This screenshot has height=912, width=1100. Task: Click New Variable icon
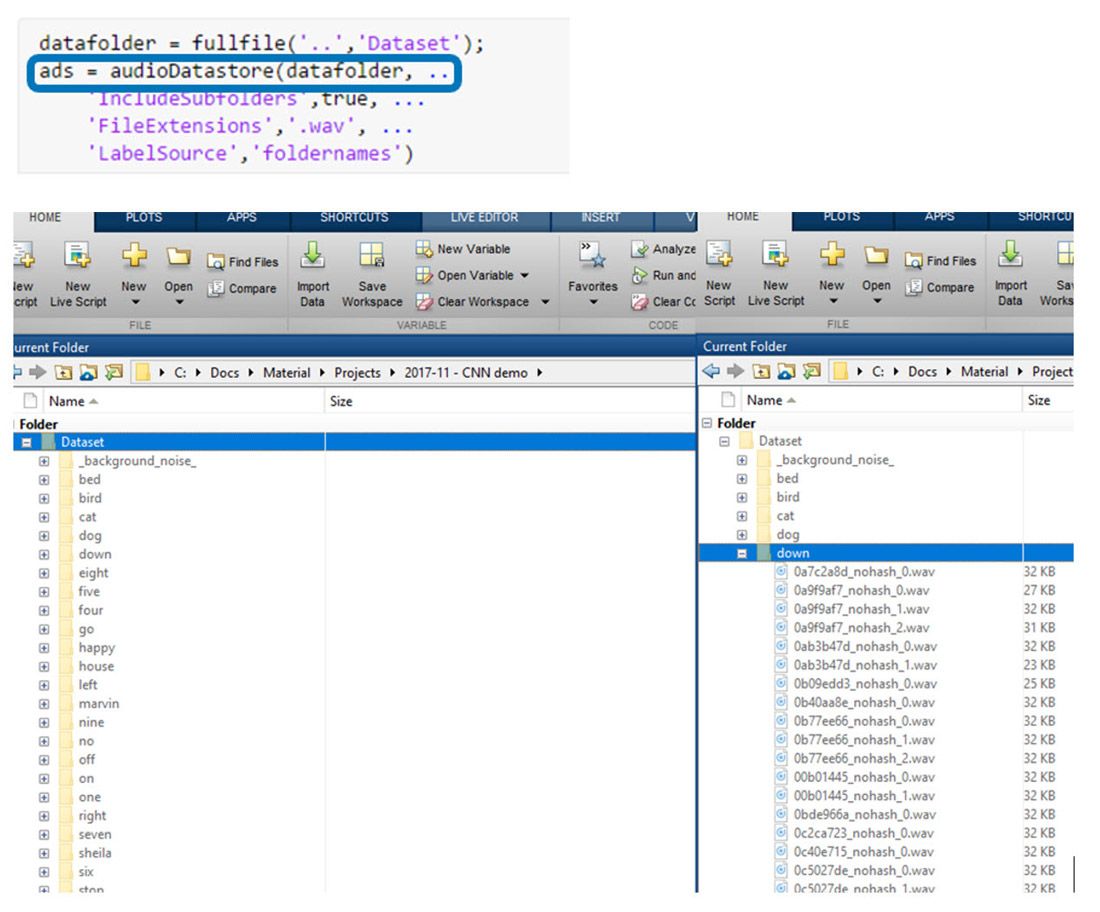(425, 249)
